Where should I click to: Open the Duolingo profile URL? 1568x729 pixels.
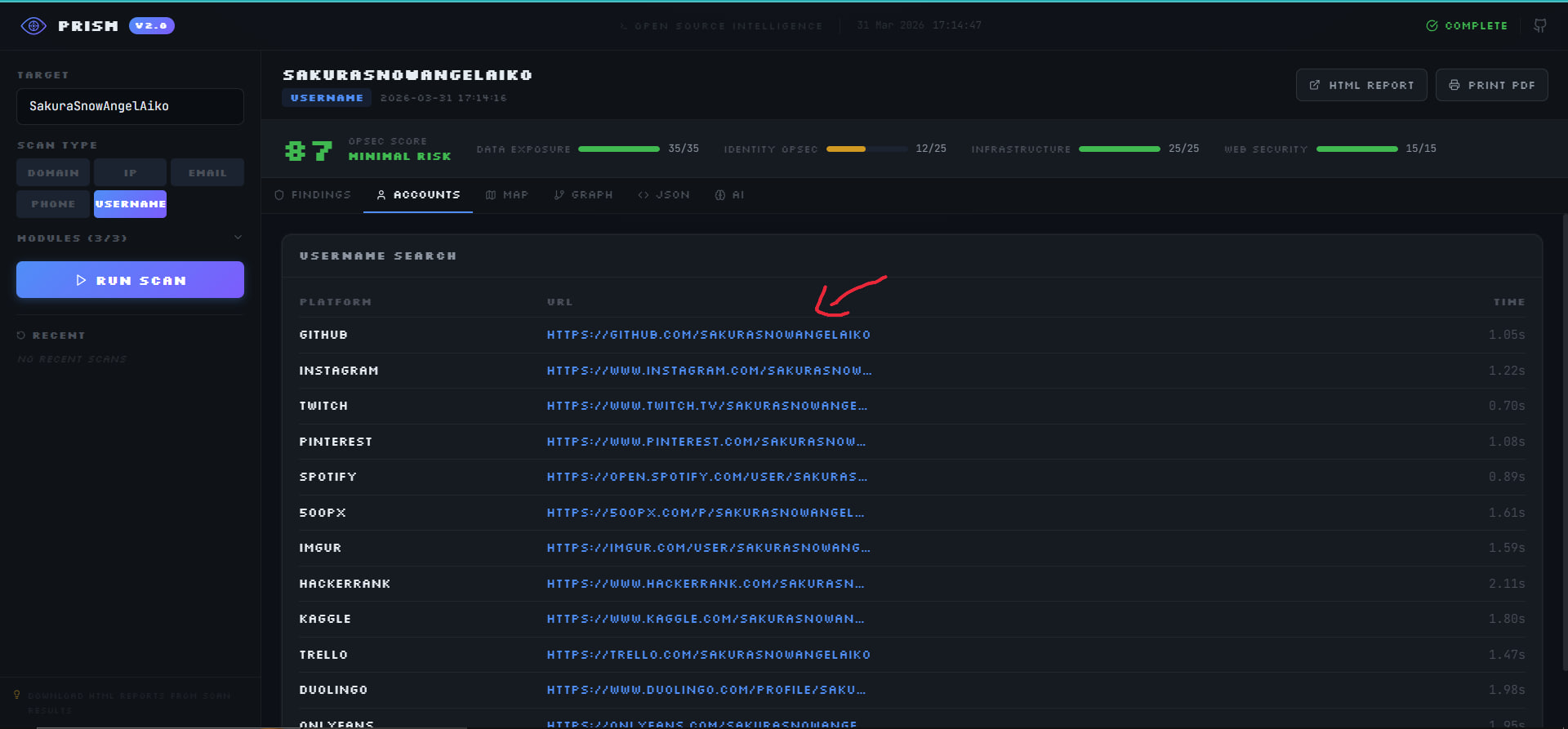click(x=706, y=690)
